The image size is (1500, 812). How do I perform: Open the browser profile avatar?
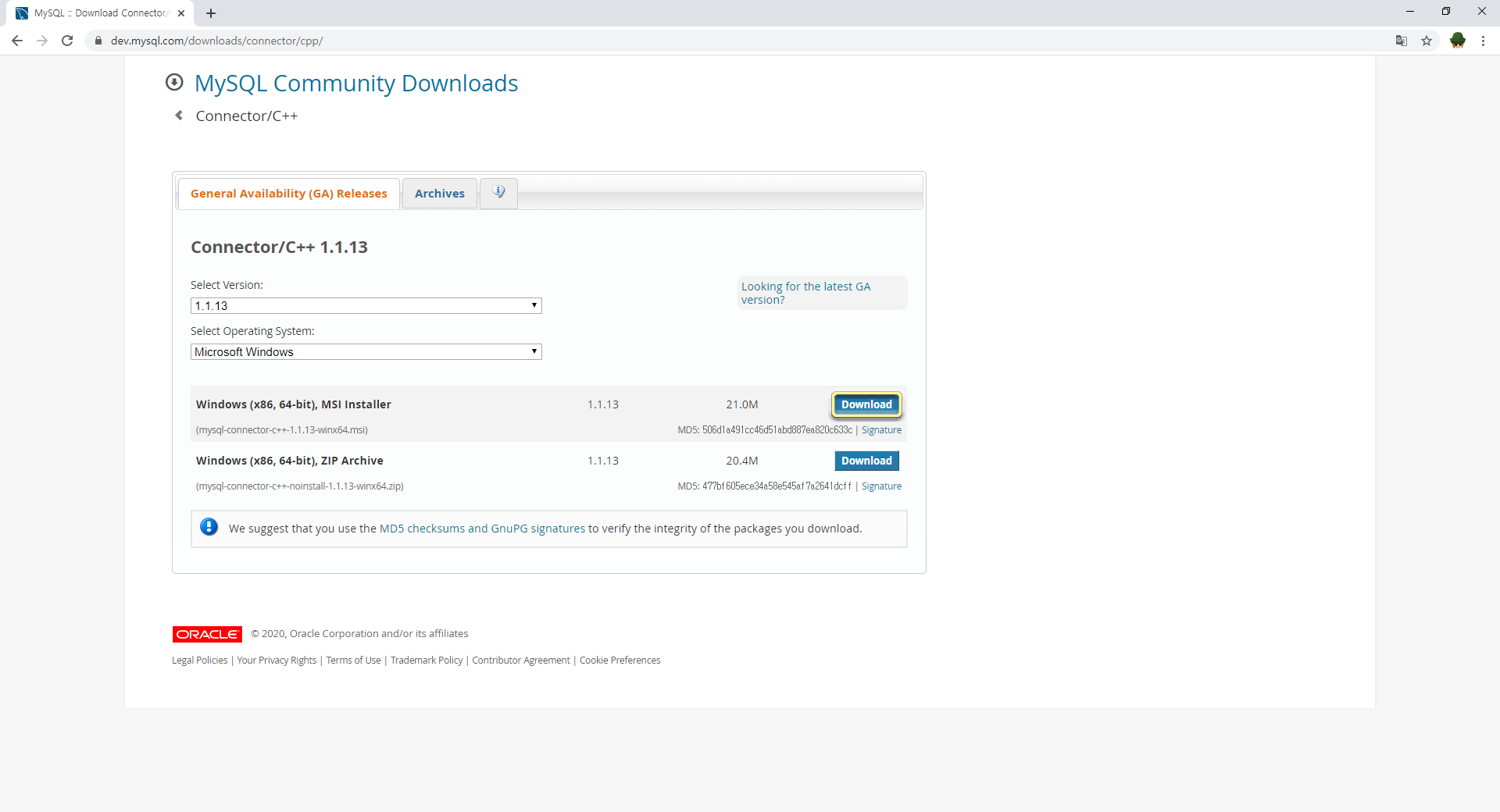[1458, 41]
